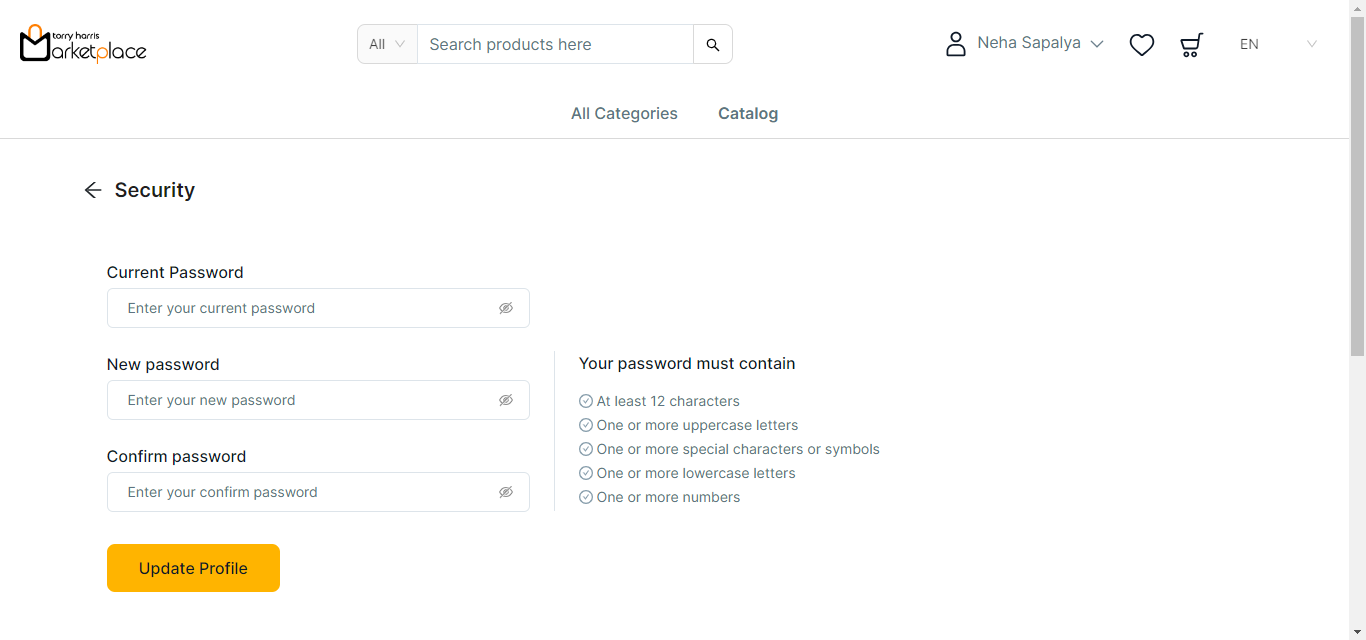Reveal the confirm password using eye icon
The image size is (1366, 640).
click(506, 492)
